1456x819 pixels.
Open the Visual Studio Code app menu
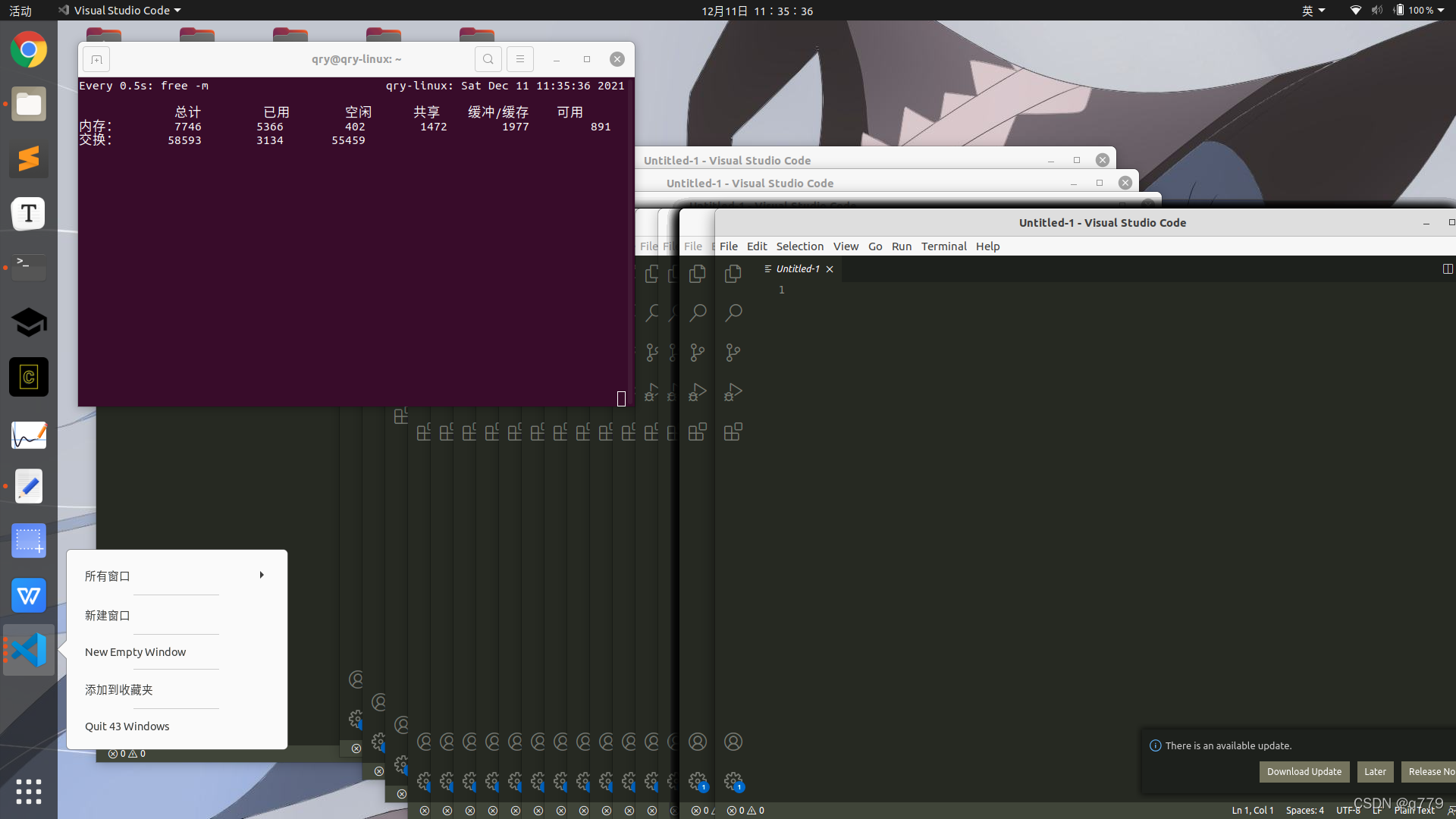coord(121,11)
